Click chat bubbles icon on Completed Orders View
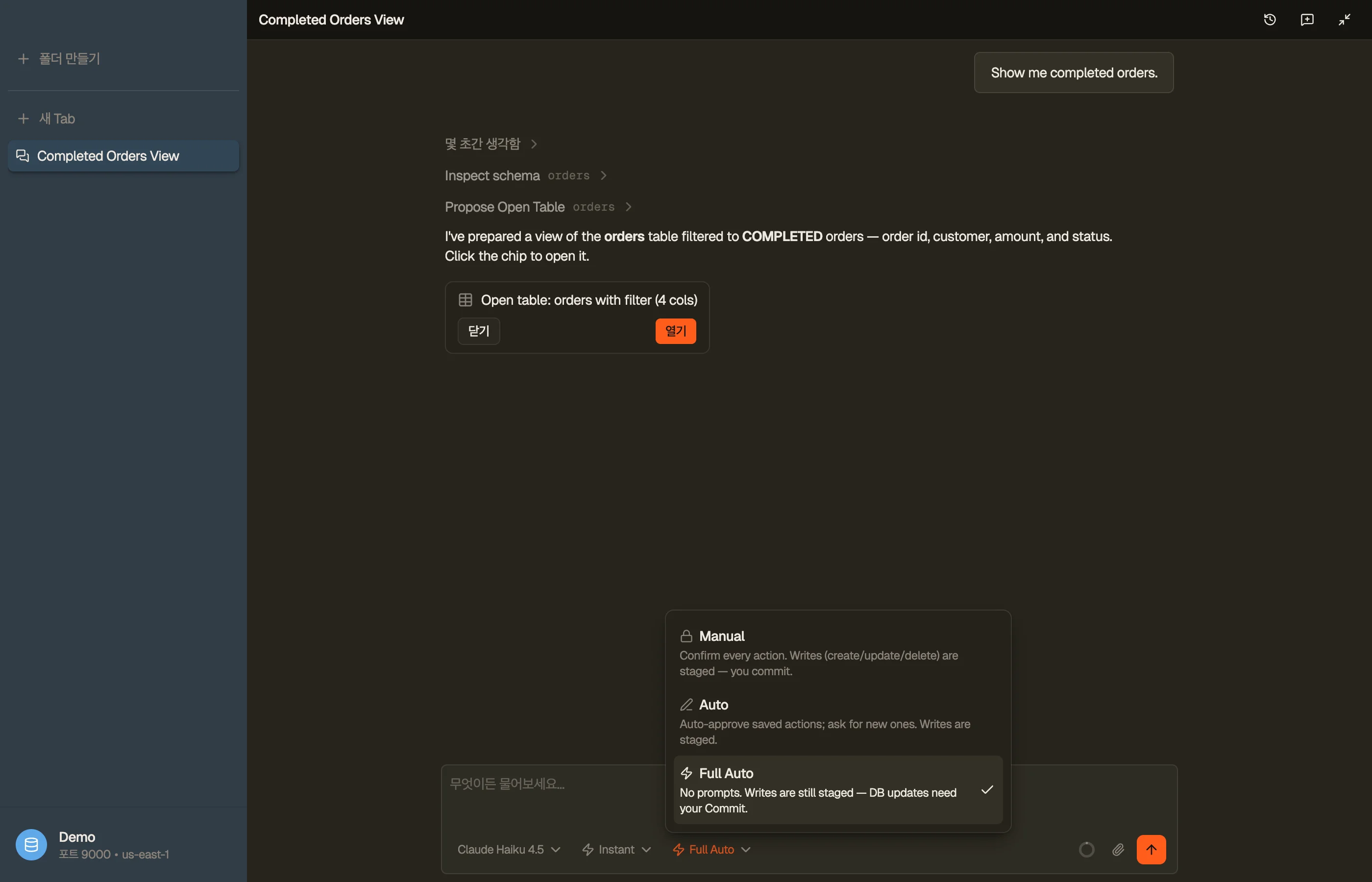This screenshot has height=882, width=1372. pyautogui.click(x=23, y=156)
